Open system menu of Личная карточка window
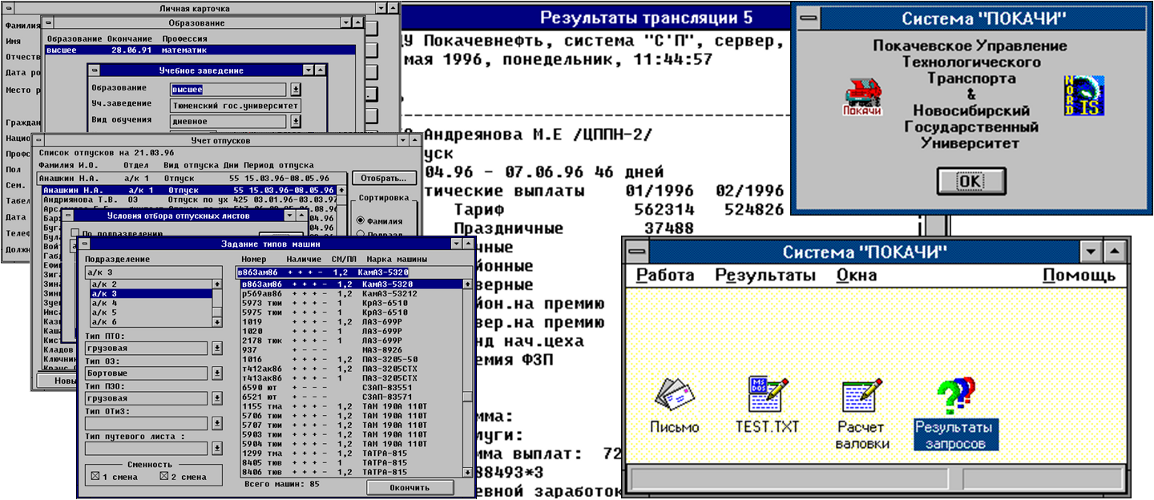 point(7,8)
